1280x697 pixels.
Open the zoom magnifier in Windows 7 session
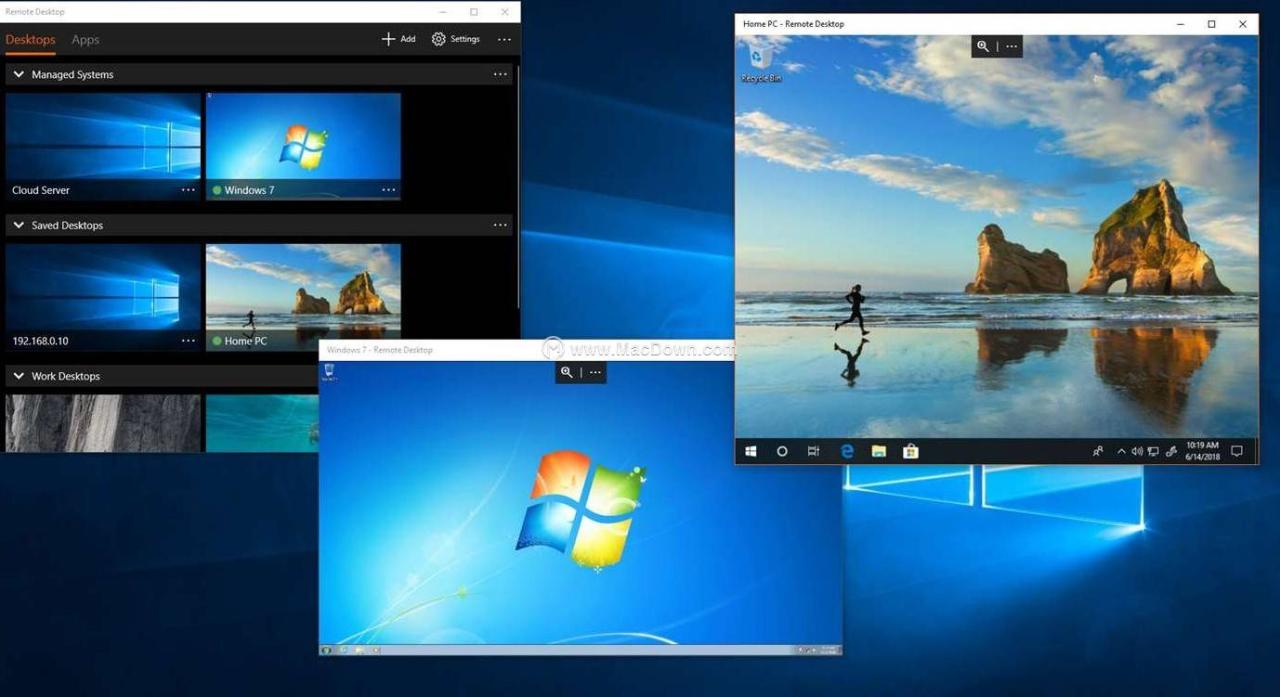pos(567,372)
